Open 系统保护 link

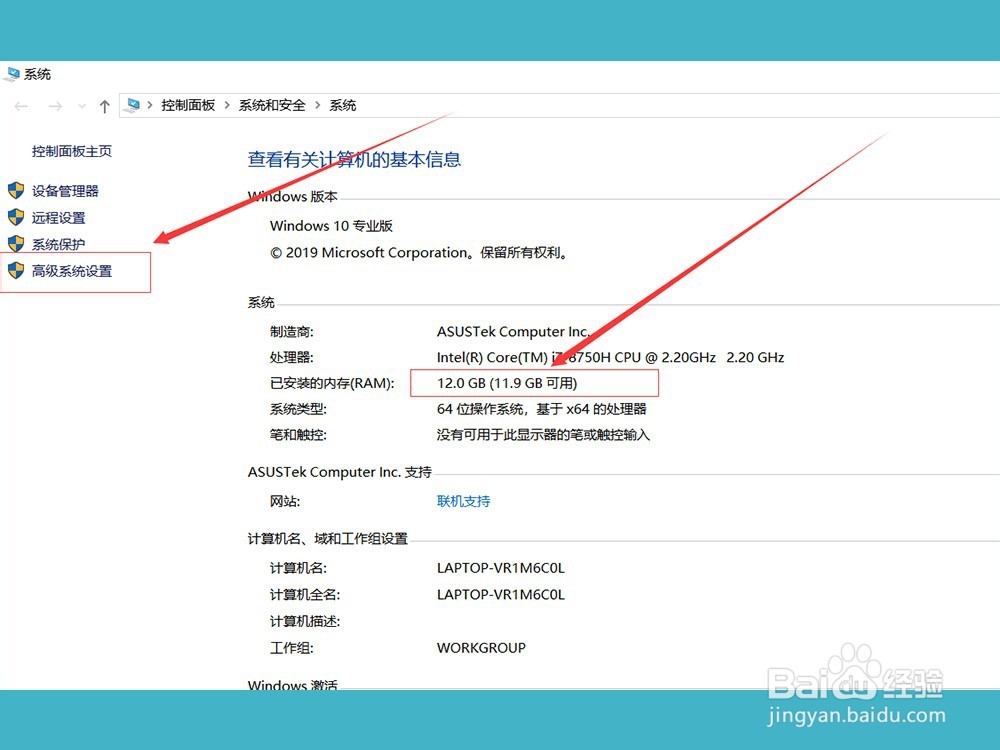59,244
